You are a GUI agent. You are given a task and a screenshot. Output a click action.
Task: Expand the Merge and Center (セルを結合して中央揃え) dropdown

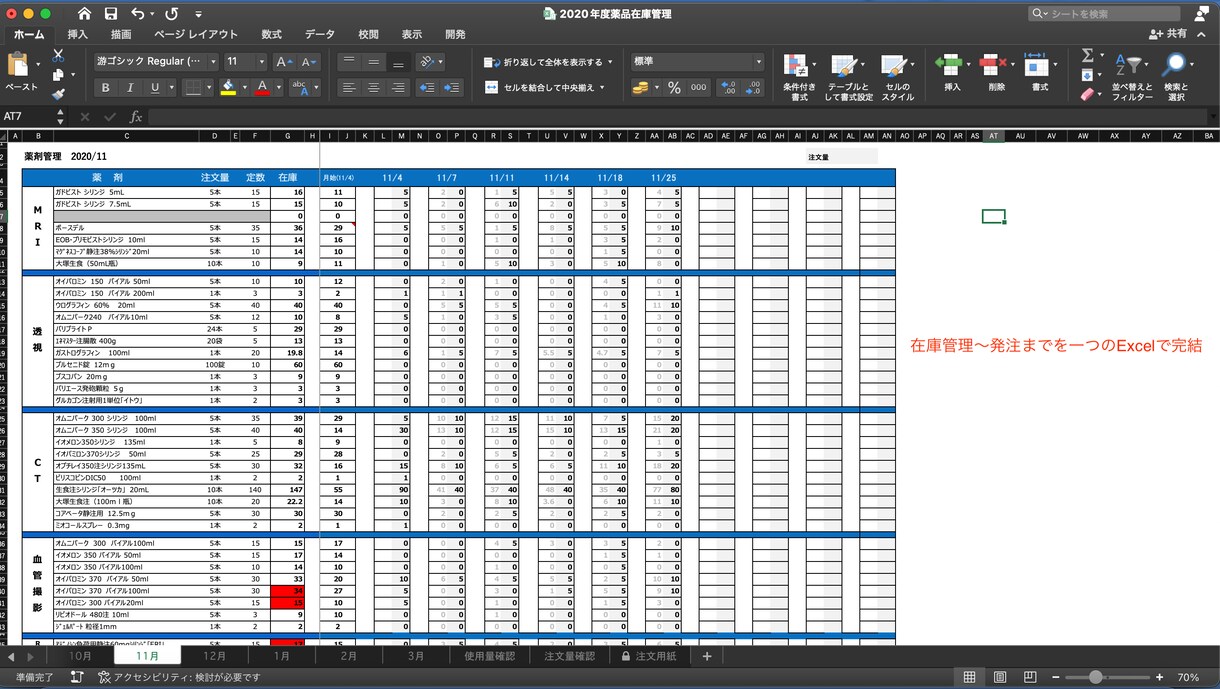602,88
